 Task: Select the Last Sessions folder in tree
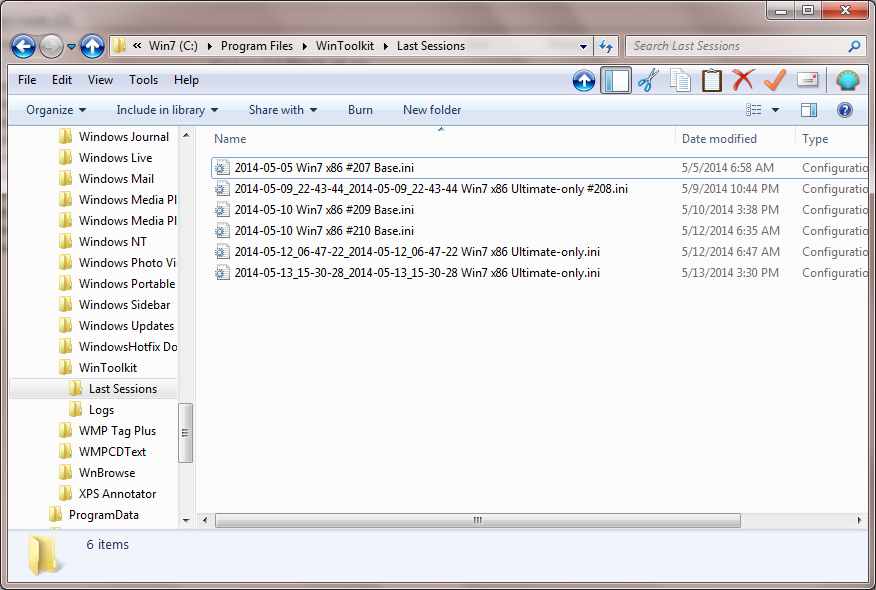(x=122, y=389)
